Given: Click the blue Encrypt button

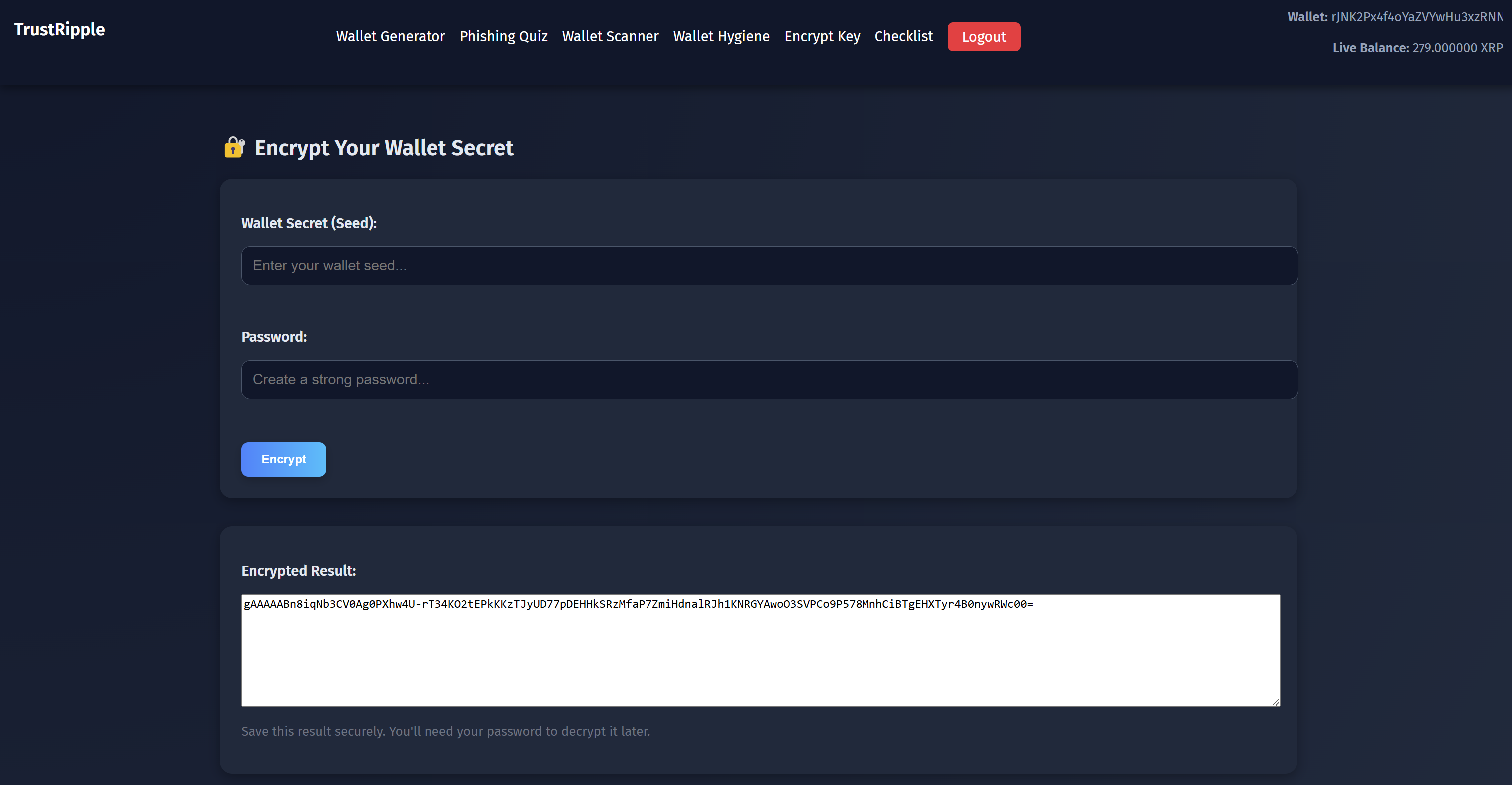Looking at the screenshot, I should coord(283,459).
